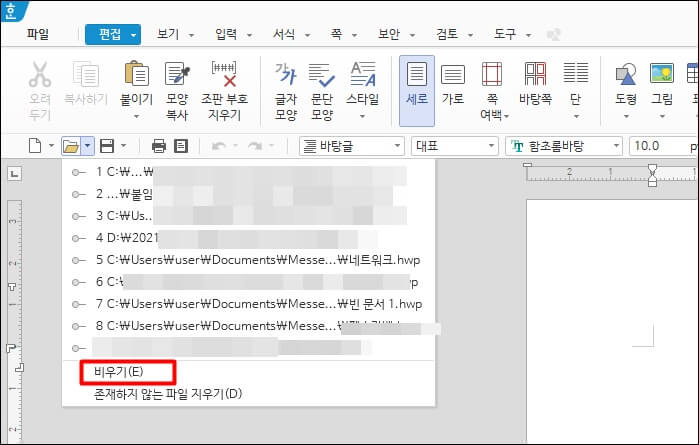This screenshot has width=699, height=445.
Task: Click the Columns (단) icon
Action: tap(576, 73)
